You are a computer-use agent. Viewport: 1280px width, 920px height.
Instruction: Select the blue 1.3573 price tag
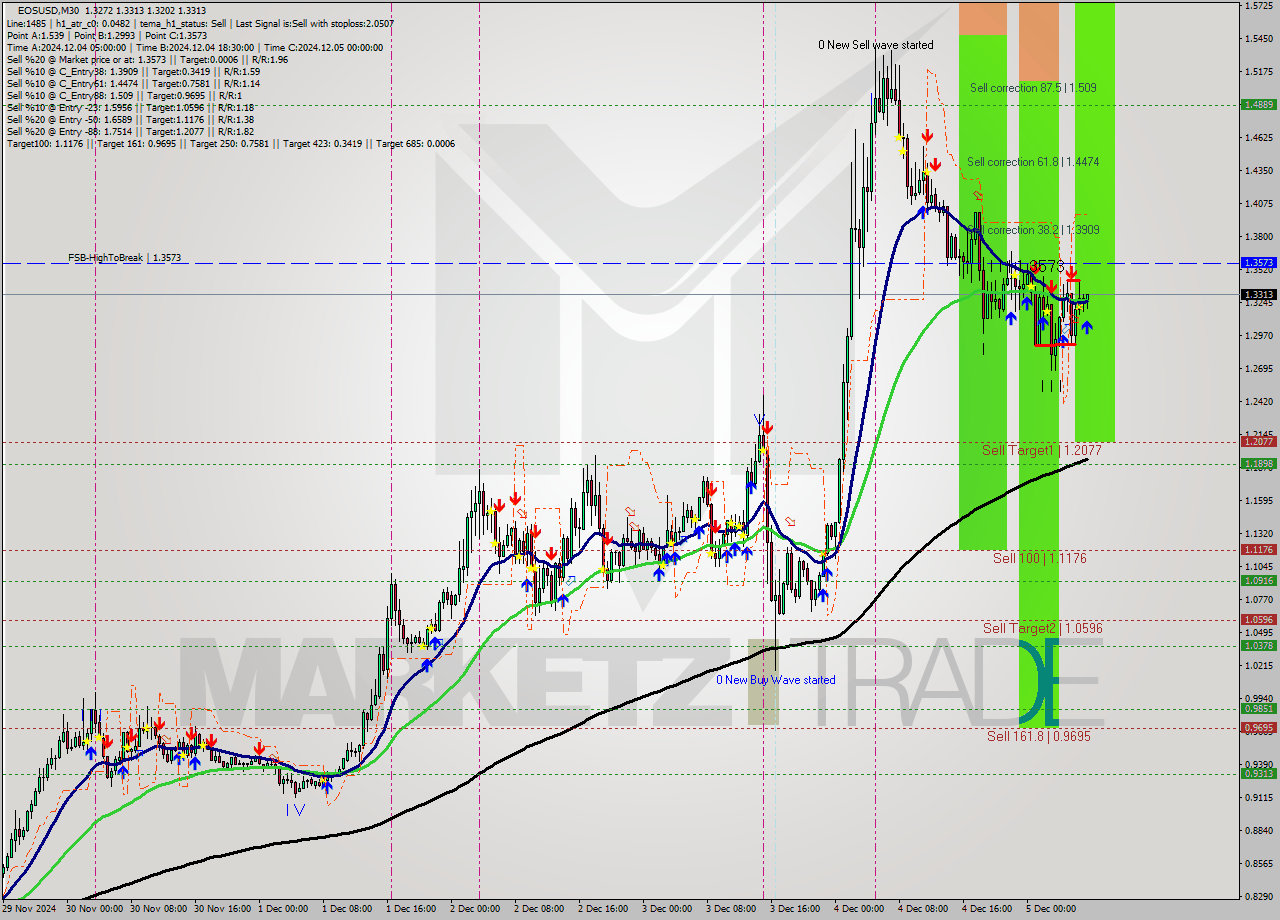coord(1258,262)
